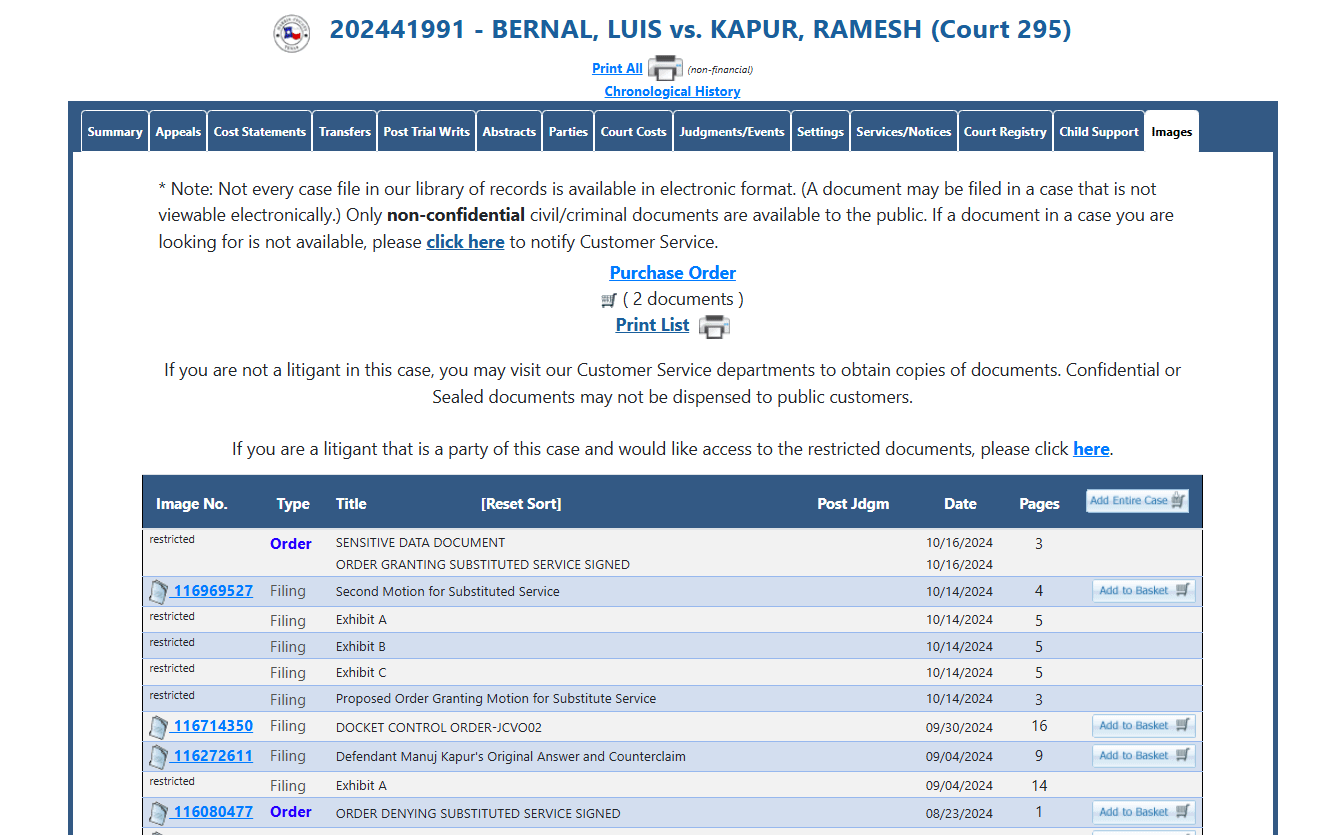Click the SENSITIVE DATA DOCUMENT title text
The width and height of the screenshot is (1338, 835).
tap(420, 543)
